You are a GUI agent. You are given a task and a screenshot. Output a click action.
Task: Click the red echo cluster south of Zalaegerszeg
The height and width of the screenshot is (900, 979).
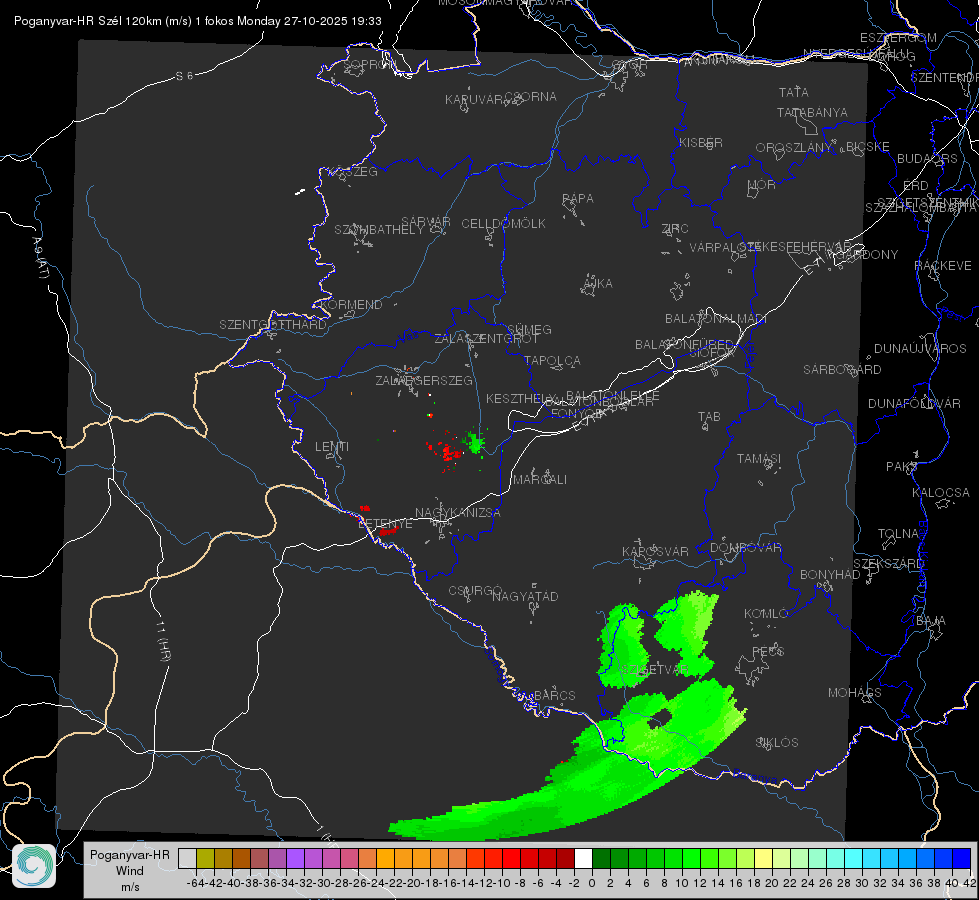click(446, 451)
